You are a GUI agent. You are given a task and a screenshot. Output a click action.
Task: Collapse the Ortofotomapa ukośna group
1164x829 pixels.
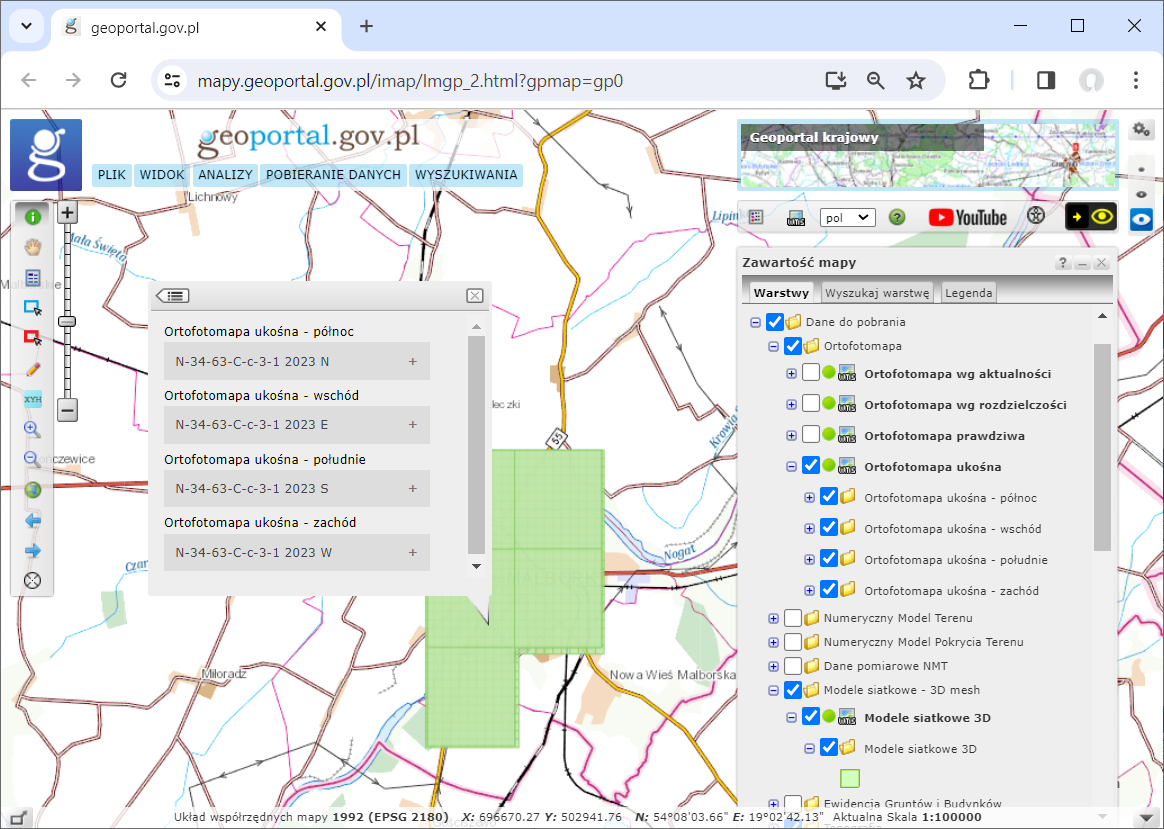click(791, 466)
